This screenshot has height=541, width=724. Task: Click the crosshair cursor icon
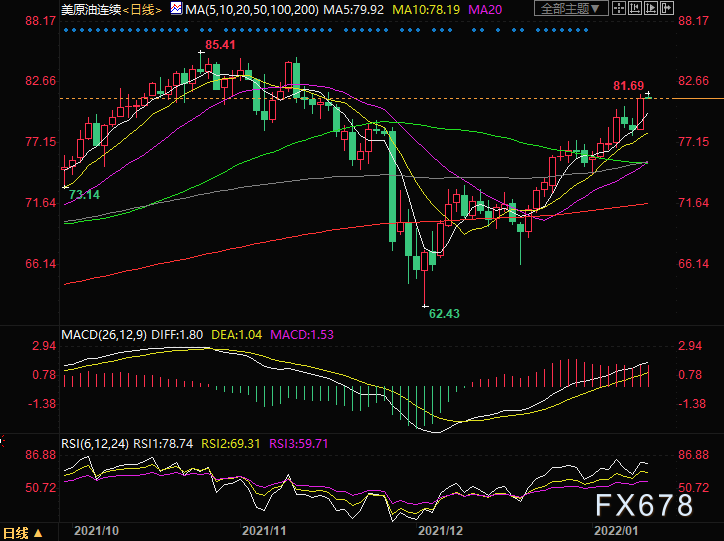[619, 8]
